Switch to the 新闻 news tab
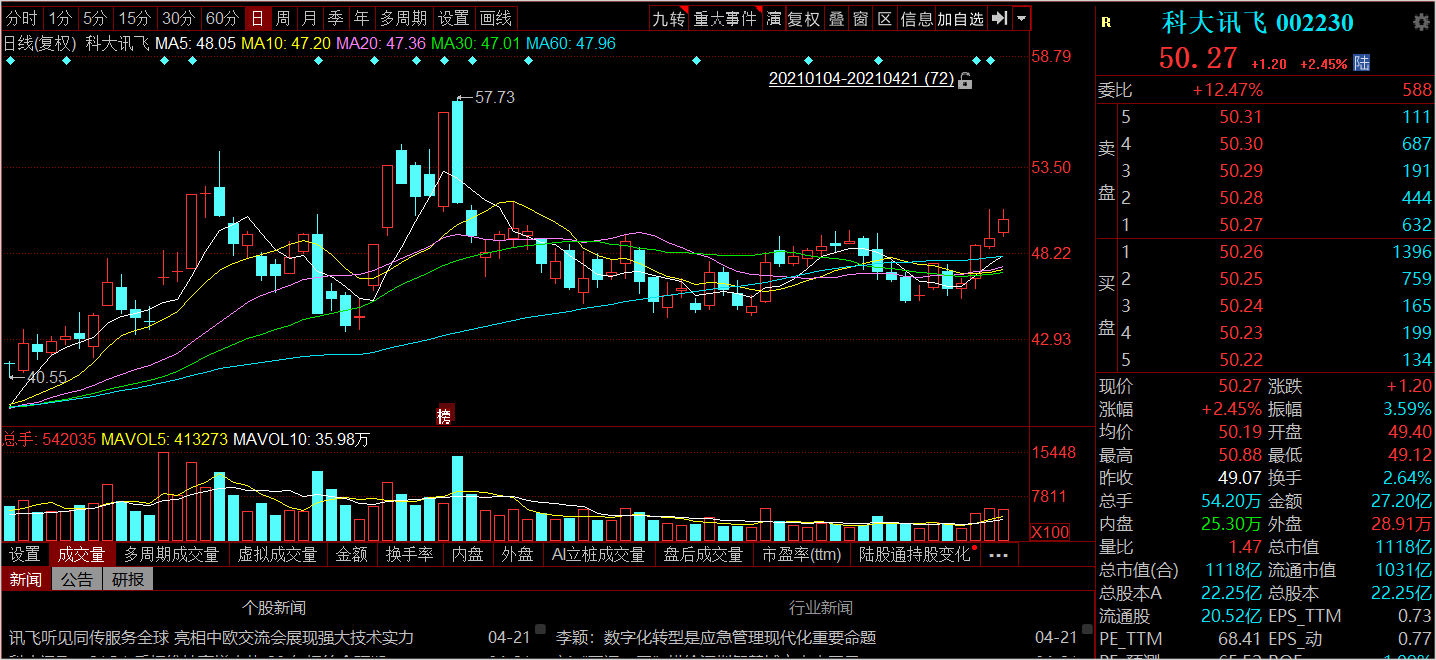The height and width of the screenshot is (660, 1436). click(x=26, y=579)
